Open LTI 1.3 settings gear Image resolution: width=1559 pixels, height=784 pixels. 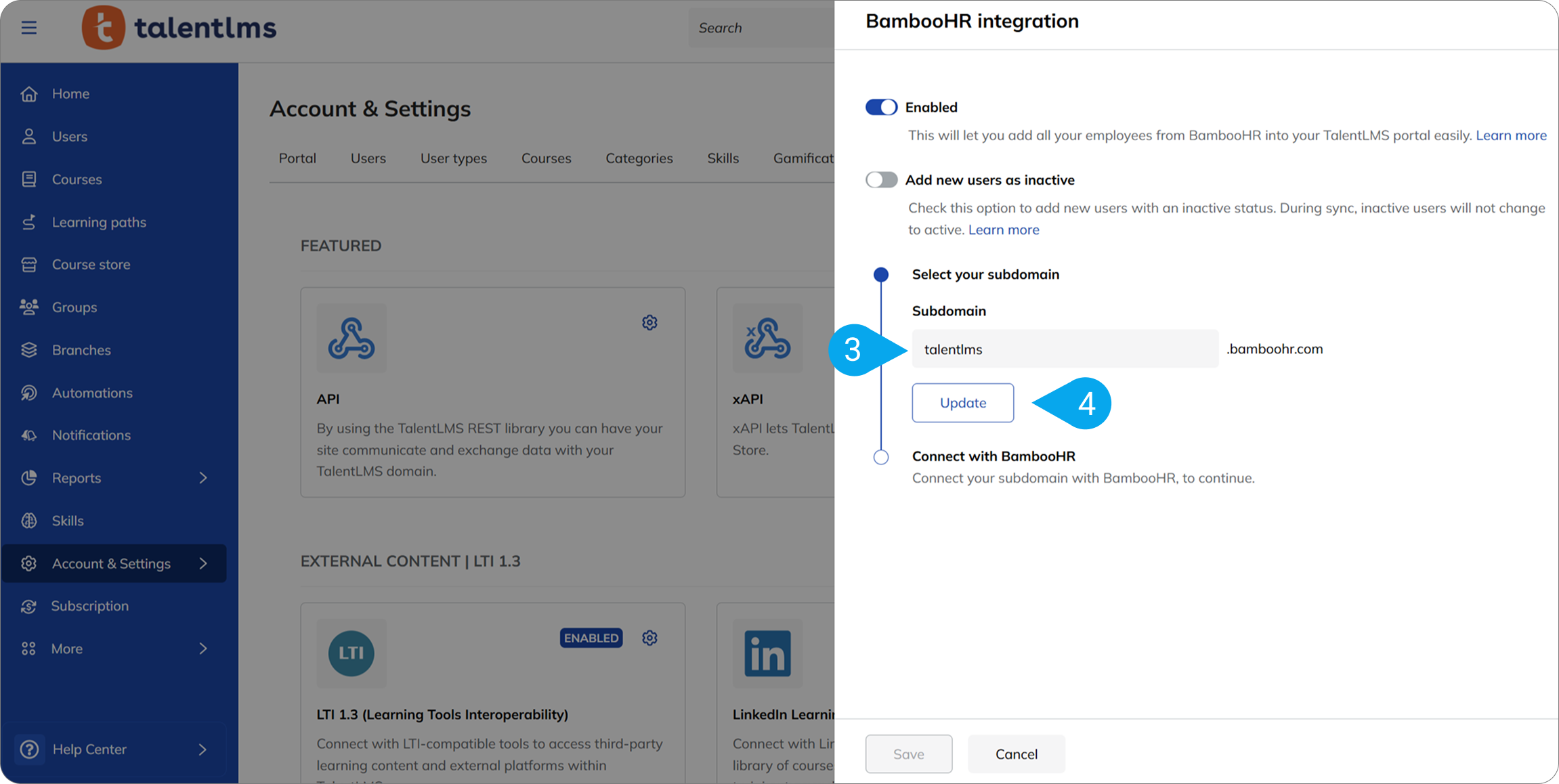click(x=649, y=638)
